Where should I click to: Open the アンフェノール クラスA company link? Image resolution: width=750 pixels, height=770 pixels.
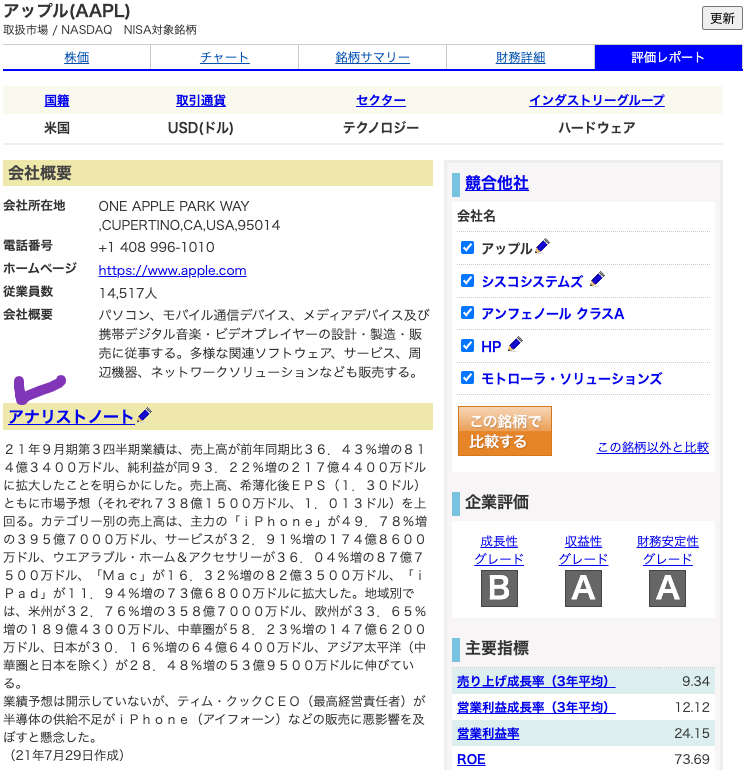pyautogui.click(x=553, y=313)
